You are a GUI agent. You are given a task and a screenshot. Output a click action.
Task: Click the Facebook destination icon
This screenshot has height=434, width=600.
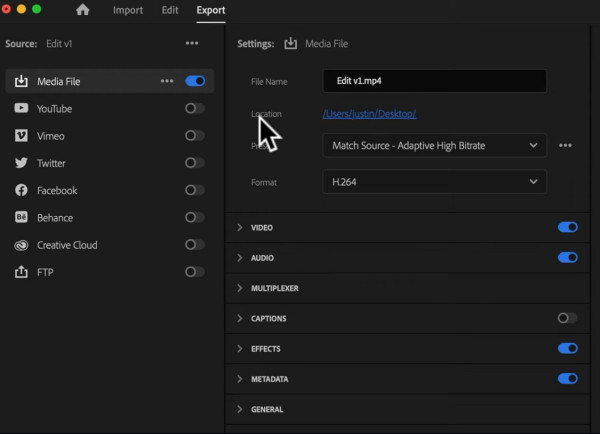click(21, 190)
